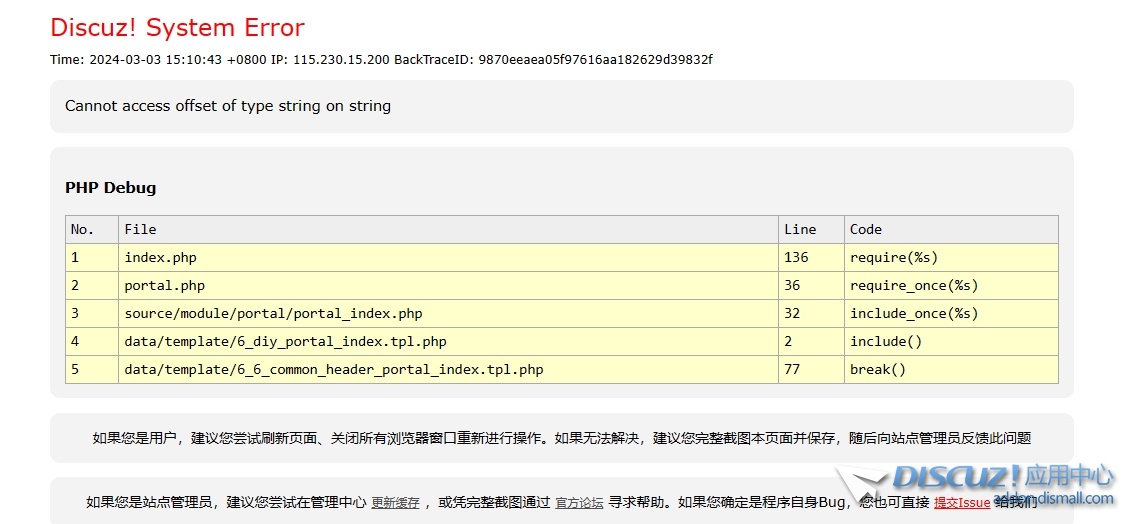Viewport: 1132px width, 524px height.
Task: Select the error message about string offset
Action: coord(228,106)
